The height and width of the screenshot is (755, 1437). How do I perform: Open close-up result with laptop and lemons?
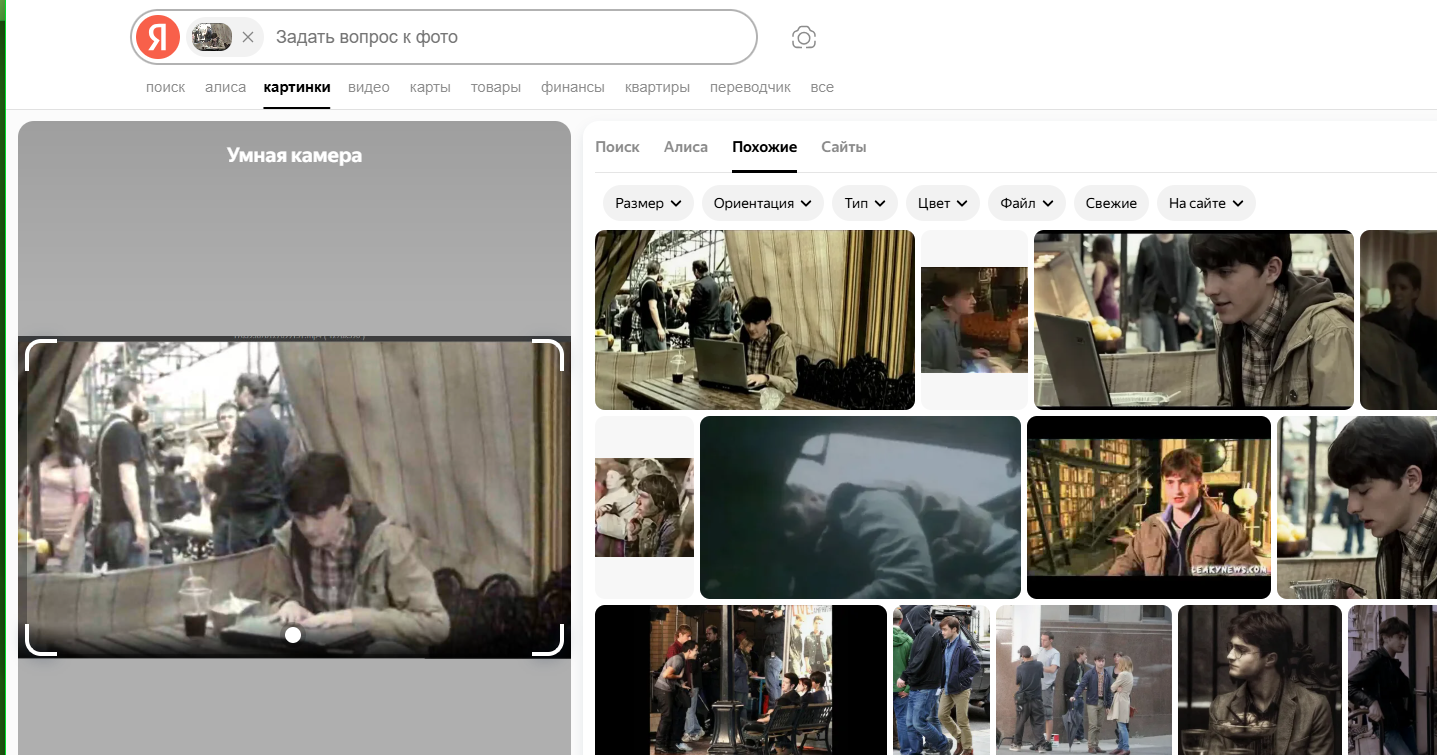pos(1194,320)
